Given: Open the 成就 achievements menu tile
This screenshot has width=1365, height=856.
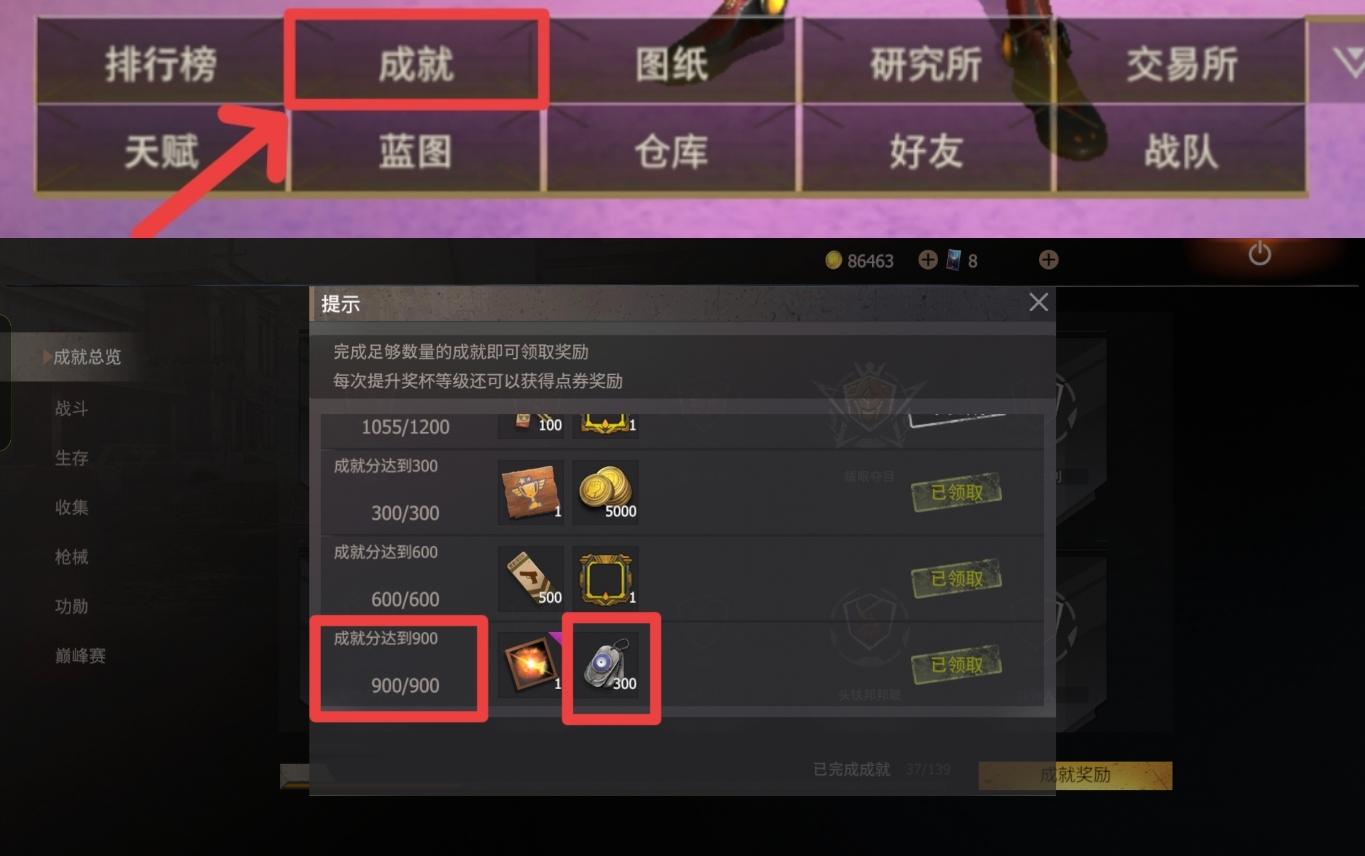Looking at the screenshot, I should point(416,60).
